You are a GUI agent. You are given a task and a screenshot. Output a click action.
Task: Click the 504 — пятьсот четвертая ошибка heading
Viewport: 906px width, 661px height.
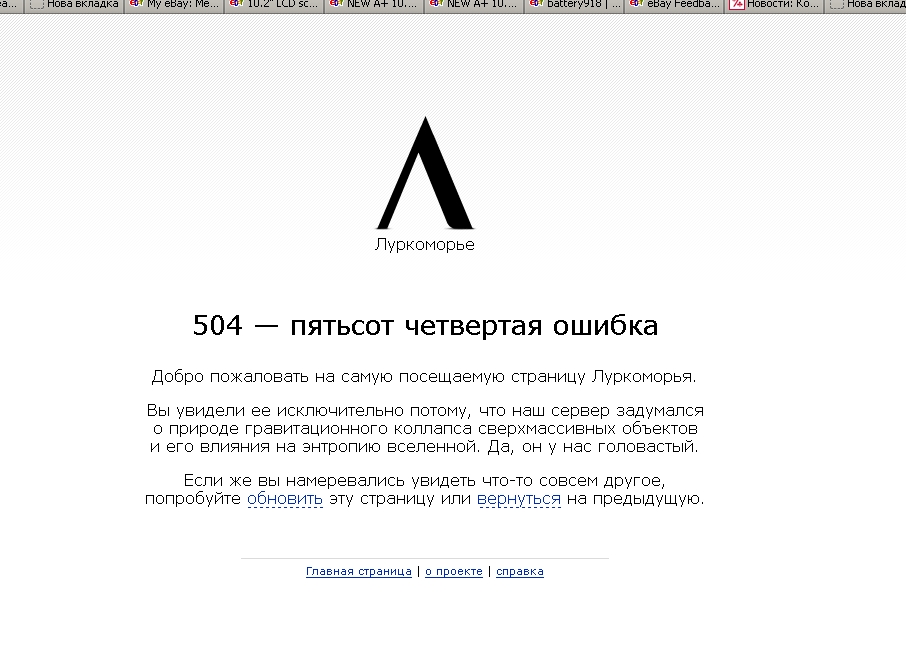(425, 325)
